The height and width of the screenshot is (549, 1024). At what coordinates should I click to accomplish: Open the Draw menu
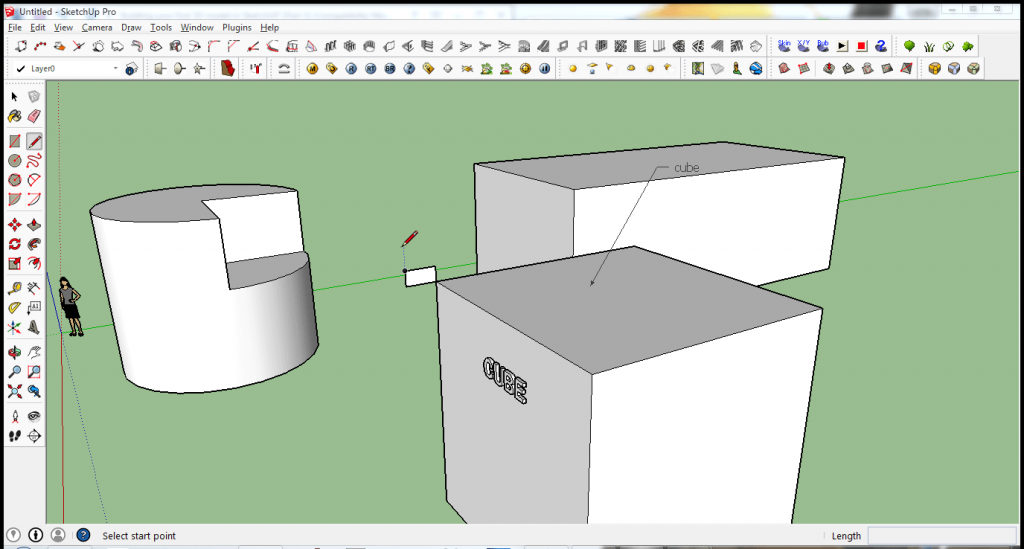click(131, 27)
